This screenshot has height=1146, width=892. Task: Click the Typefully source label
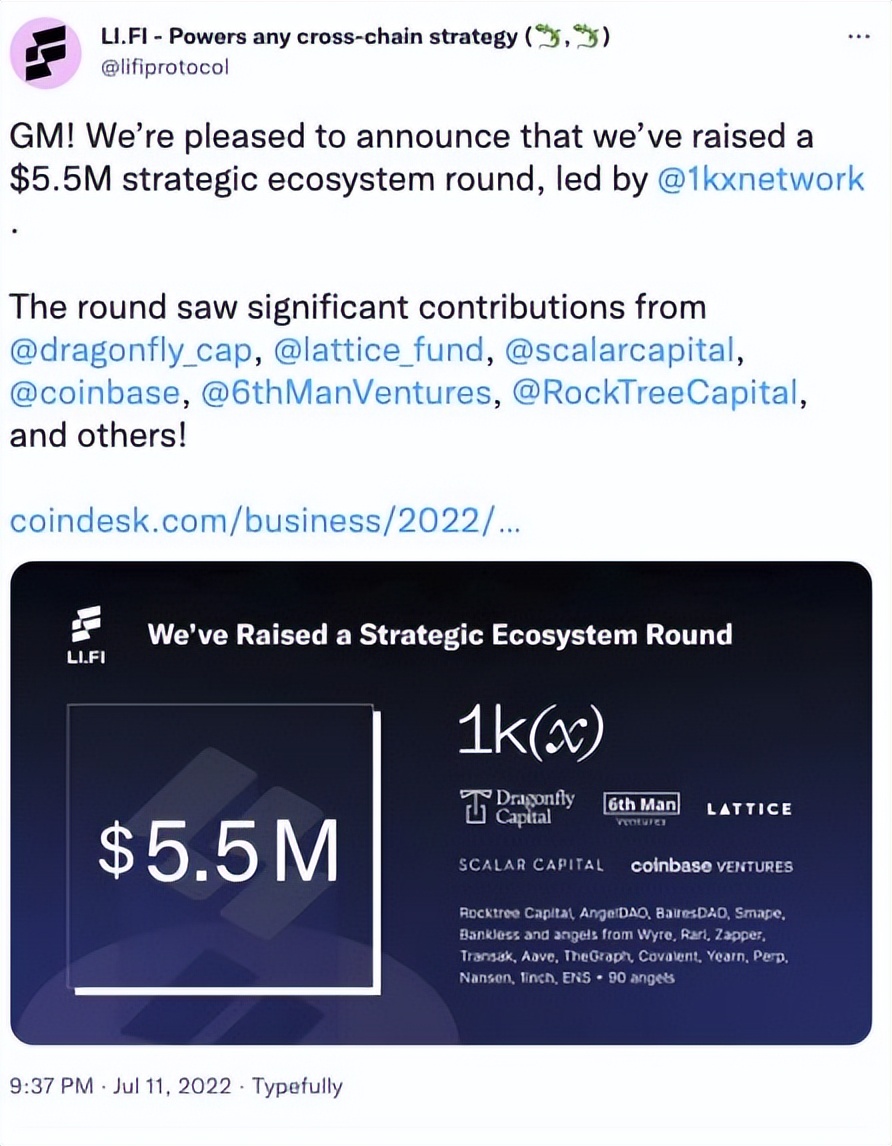[296, 1086]
